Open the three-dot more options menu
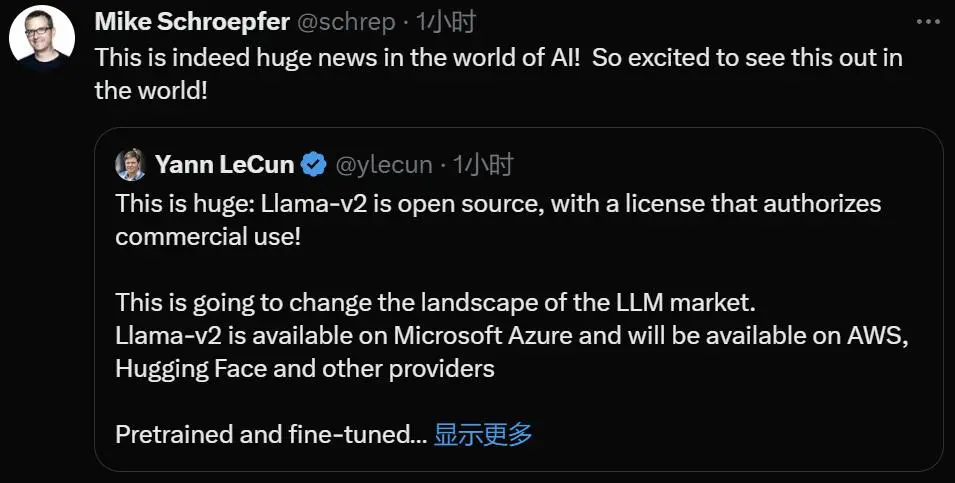This screenshot has height=483, width=955. [928, 22]
